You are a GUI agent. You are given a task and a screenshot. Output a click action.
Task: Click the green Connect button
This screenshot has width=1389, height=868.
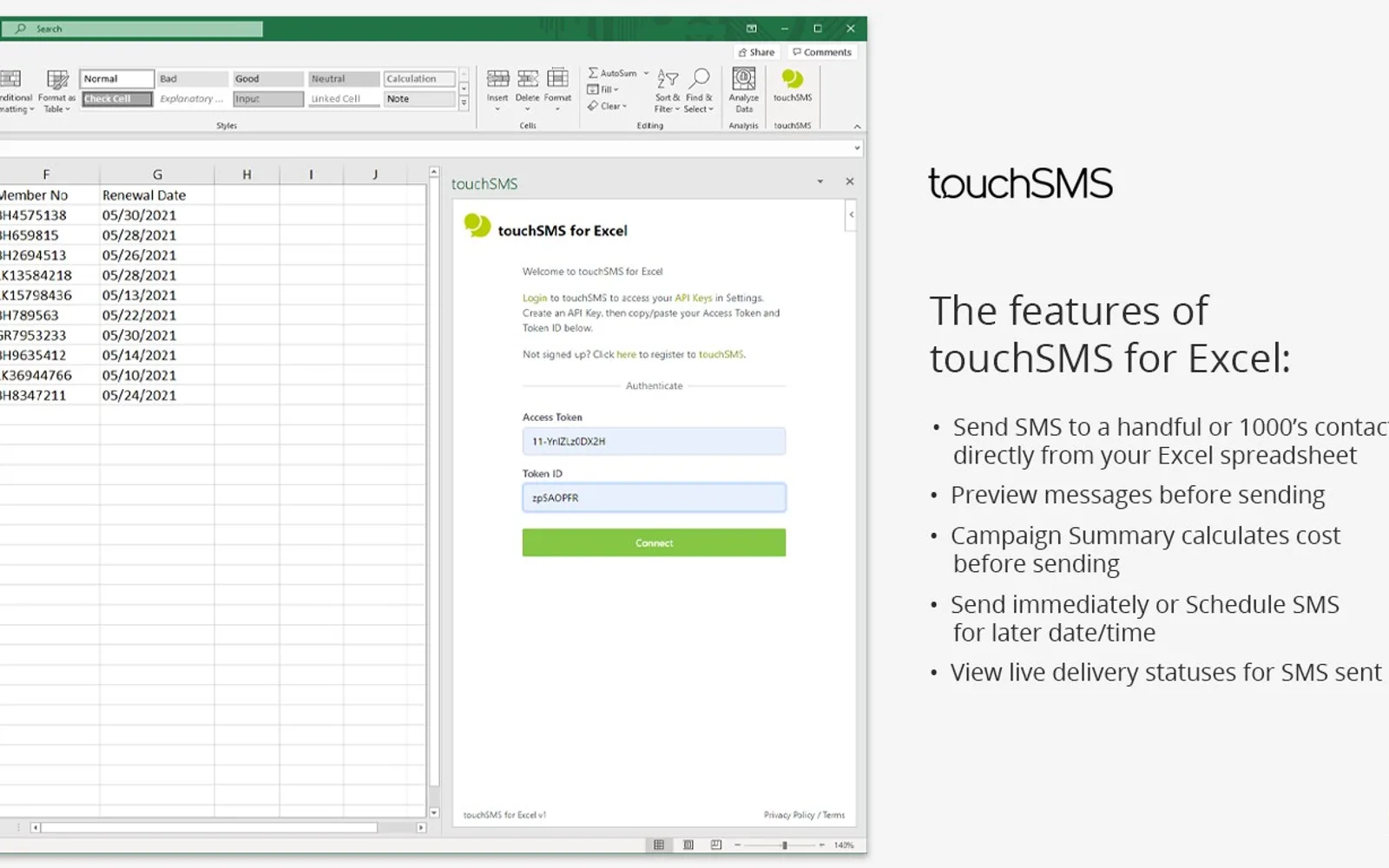pos(654,542)
